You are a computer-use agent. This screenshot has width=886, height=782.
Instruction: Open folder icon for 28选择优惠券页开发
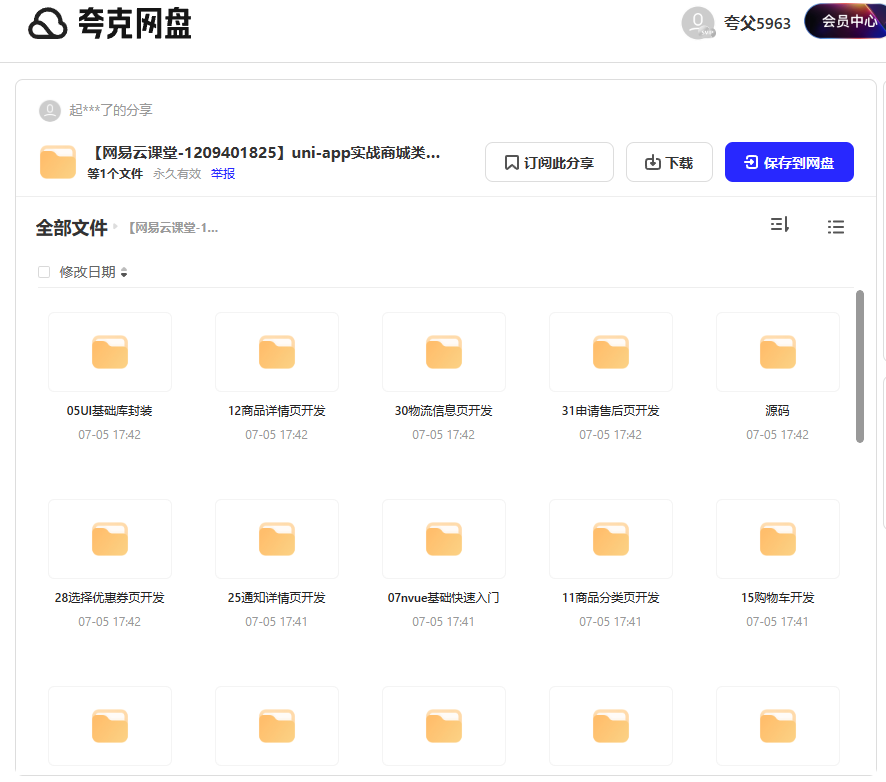click(x=110, y=539)
